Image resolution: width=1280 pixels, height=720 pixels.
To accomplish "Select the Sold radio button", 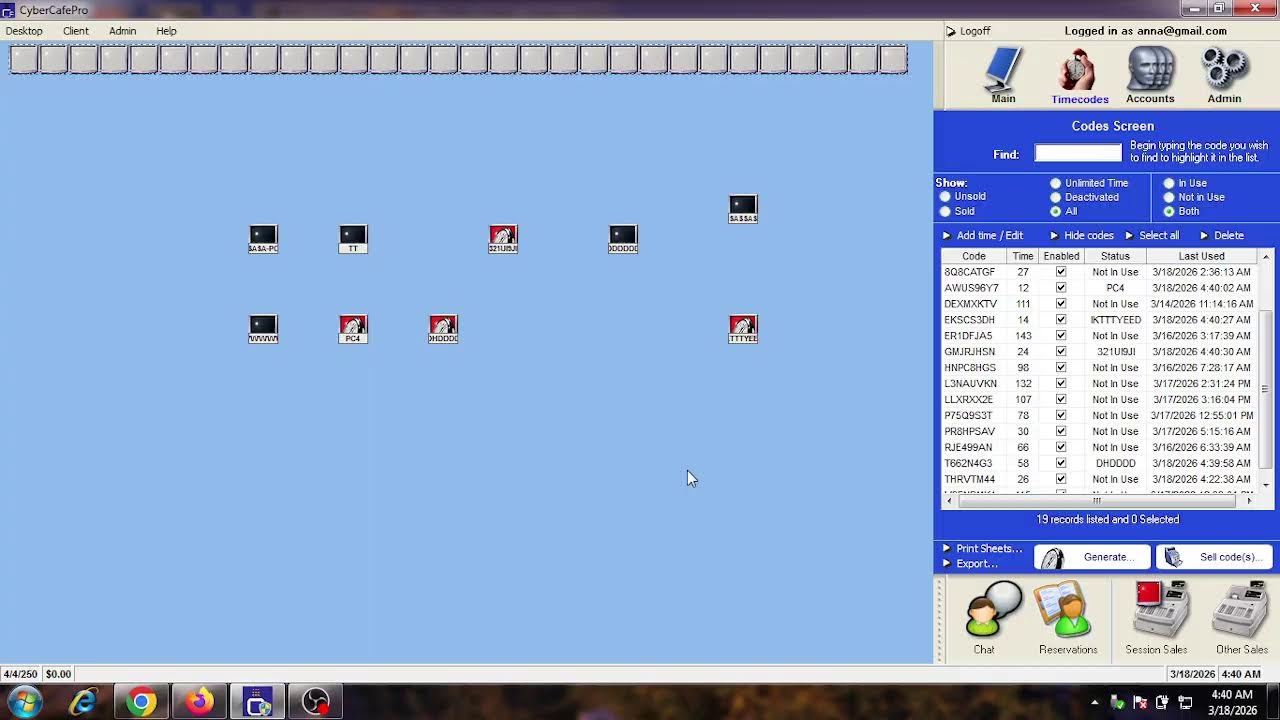I will tap(945, 211).
